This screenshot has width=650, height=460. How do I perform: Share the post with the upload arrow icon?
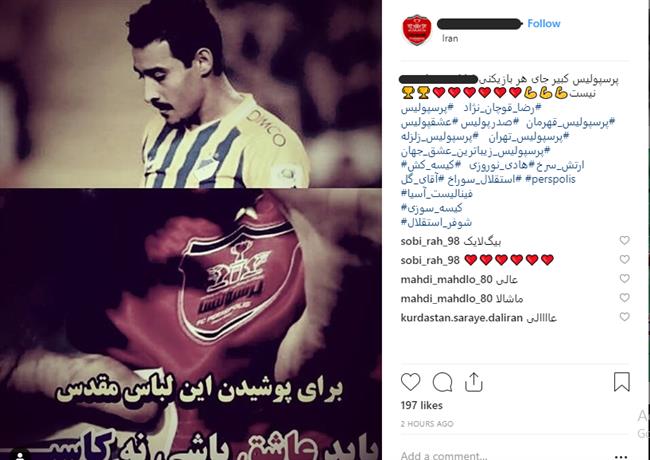click(x=473, y=382)
